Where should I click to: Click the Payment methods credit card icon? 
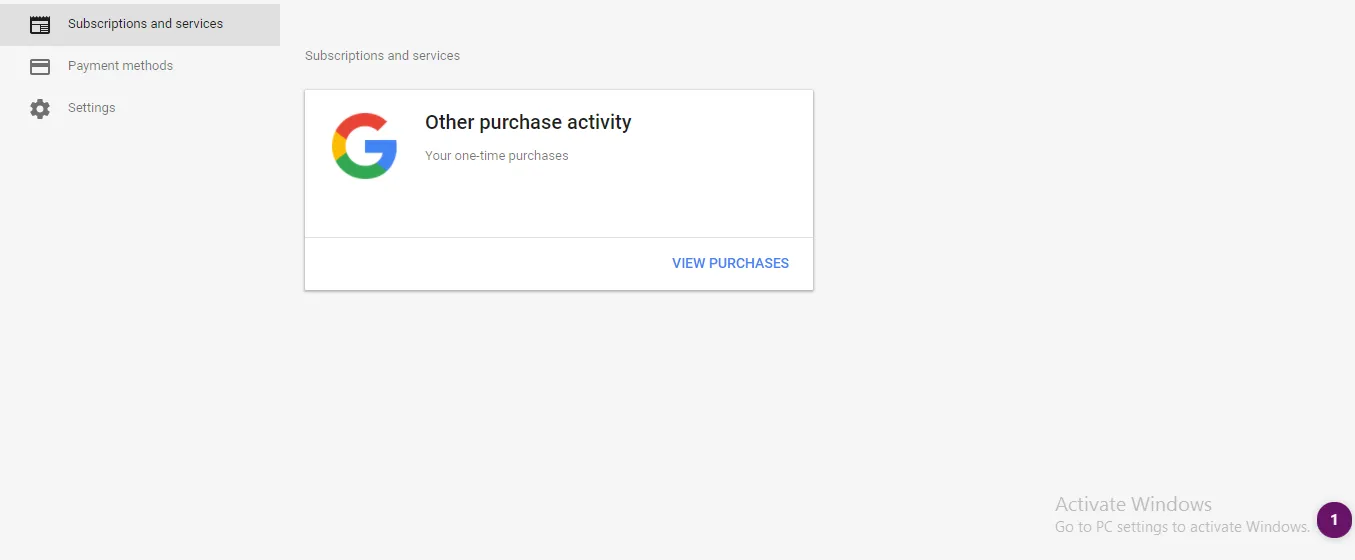[x=40, y=67]
